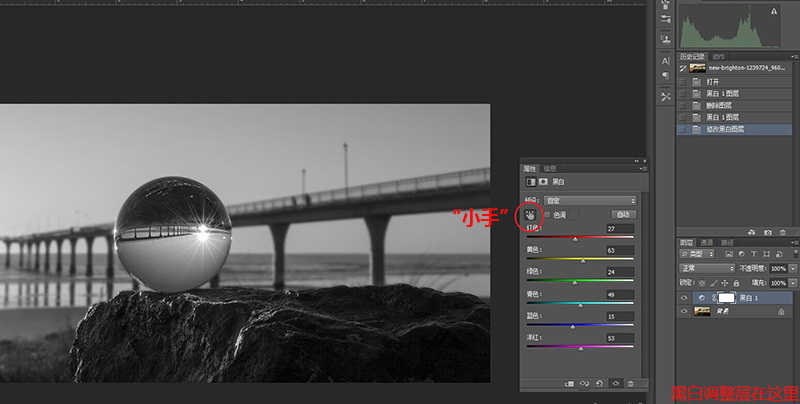Click the on-image adjustment hand tool
800x404 pixels.
pyautogui.click(x=529, y=214)
